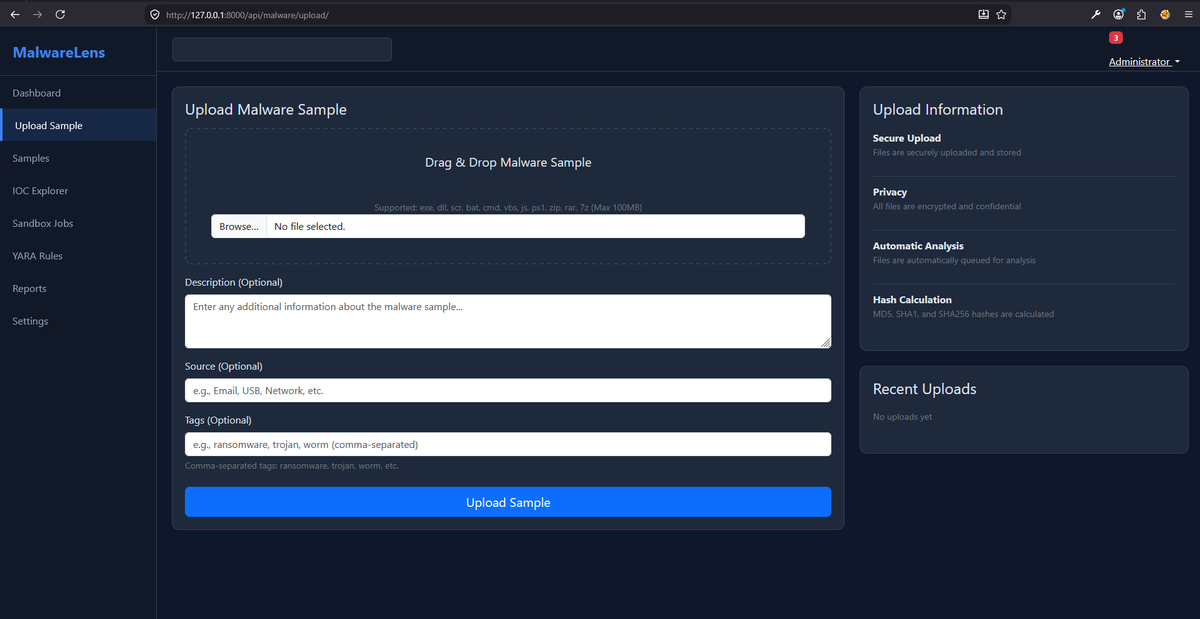Viewport: 1200px width, 619px height.
Task: Click the Source input field
Action: [x=508, y=391]
